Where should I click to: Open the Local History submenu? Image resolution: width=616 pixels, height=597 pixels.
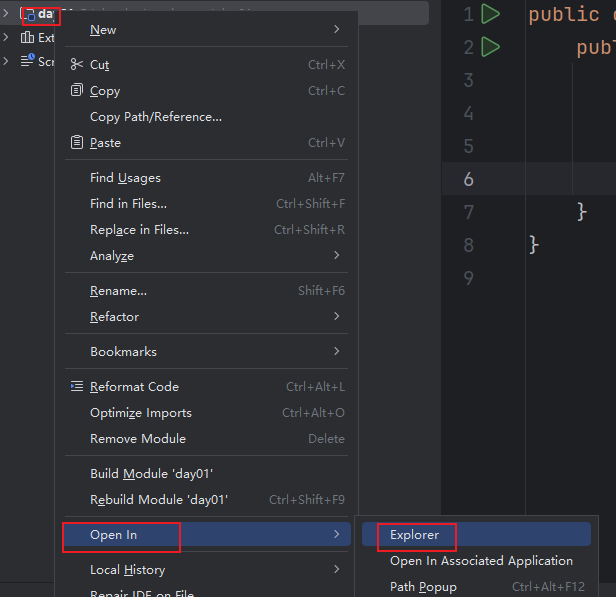[206, 570]
